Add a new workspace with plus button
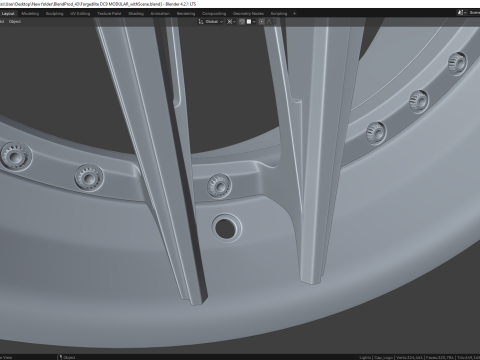 tap(294, 14)
